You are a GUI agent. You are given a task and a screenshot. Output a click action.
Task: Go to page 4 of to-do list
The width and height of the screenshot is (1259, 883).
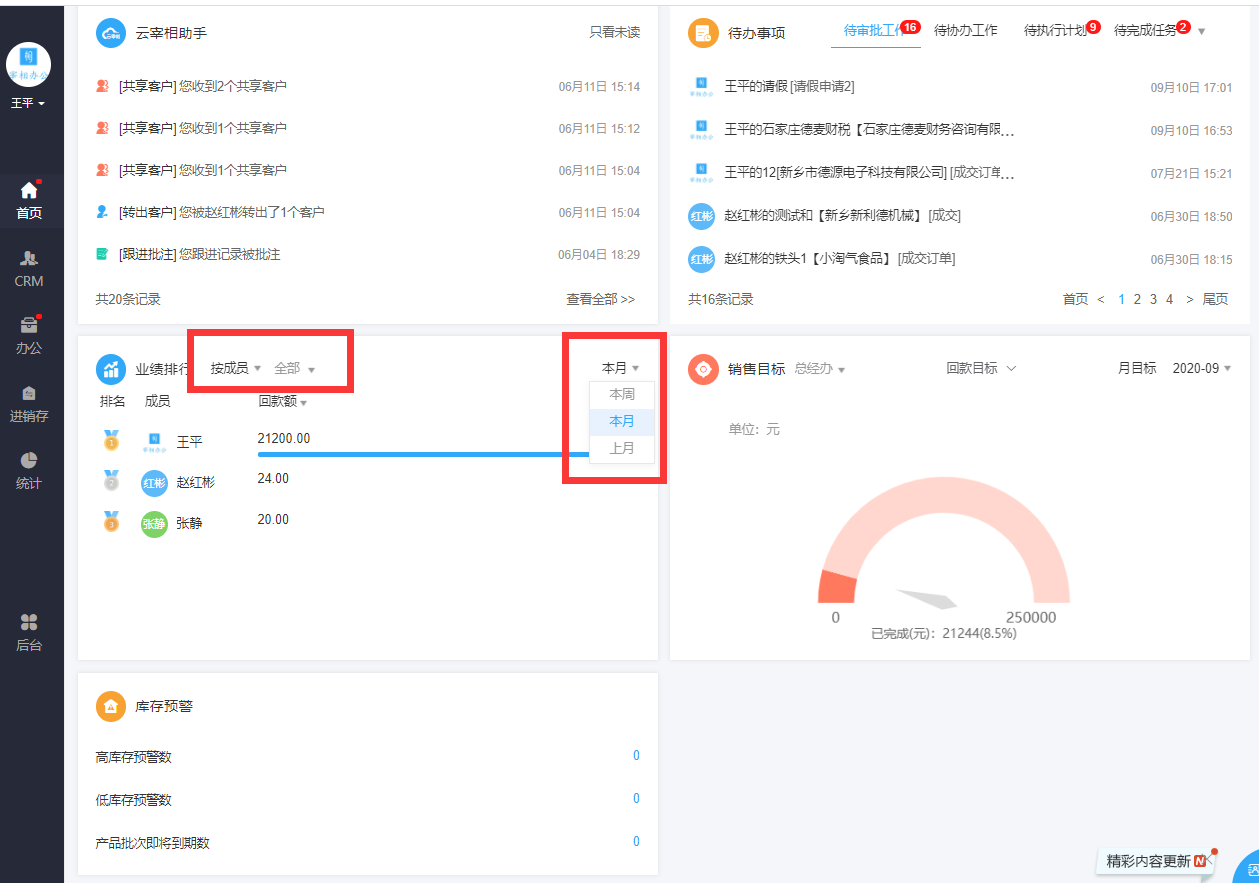1169,298
